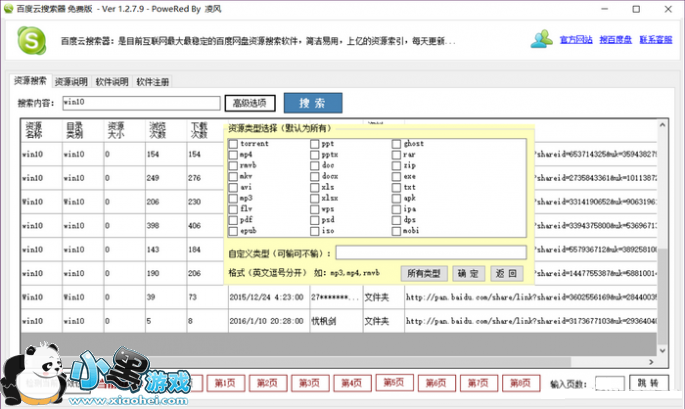Image resolution: width=685 pixels, height=409 pixels.
Task: Click the 自定义类型 custom type input field
Action: 431,253
